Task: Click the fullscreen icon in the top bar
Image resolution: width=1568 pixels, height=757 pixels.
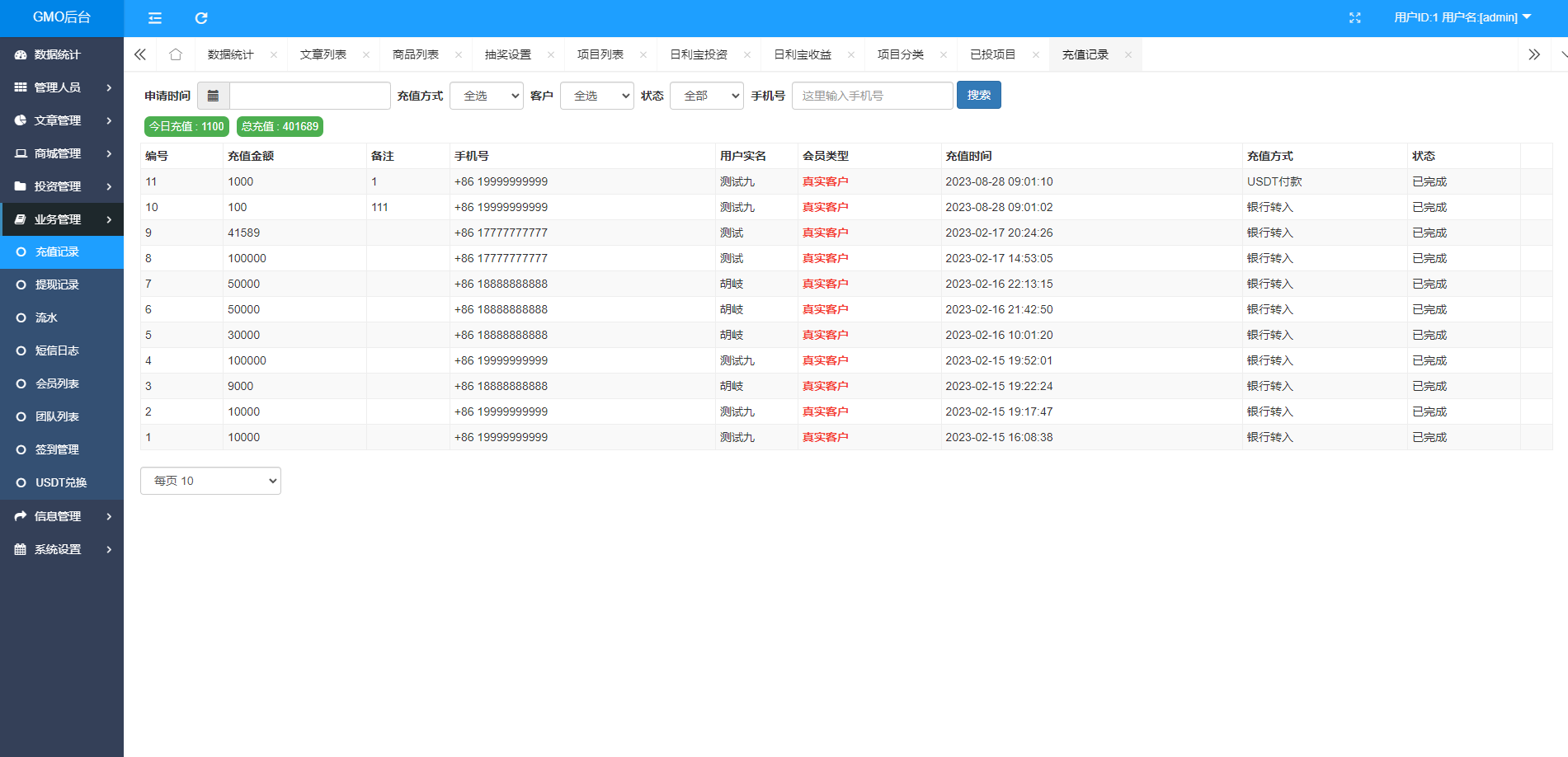Action: (x=1355, y=17)
